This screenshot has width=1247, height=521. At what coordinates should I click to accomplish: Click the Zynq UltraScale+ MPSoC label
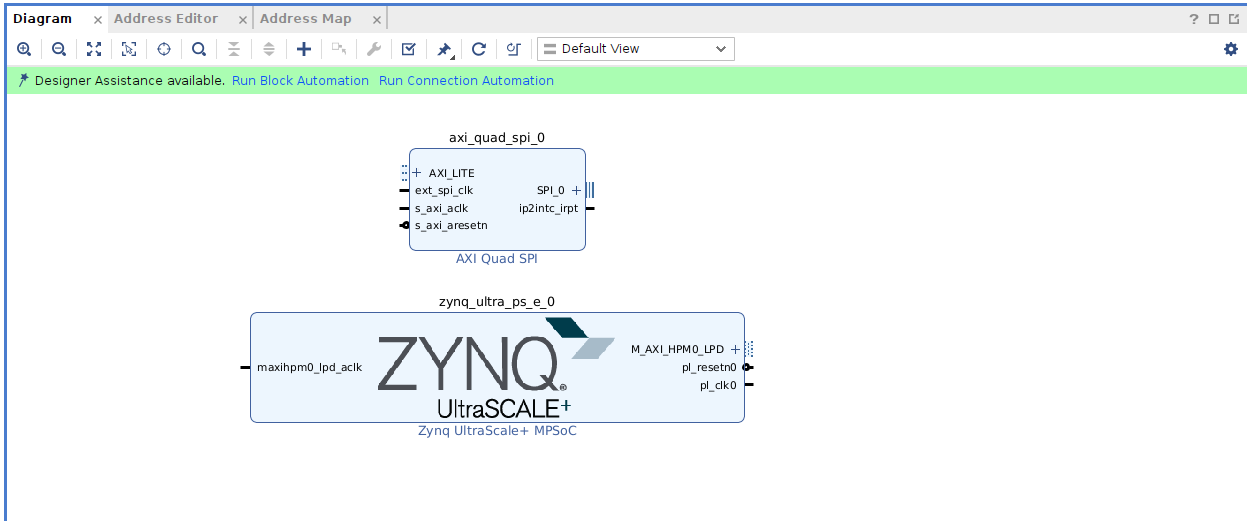tap(497, 431)
